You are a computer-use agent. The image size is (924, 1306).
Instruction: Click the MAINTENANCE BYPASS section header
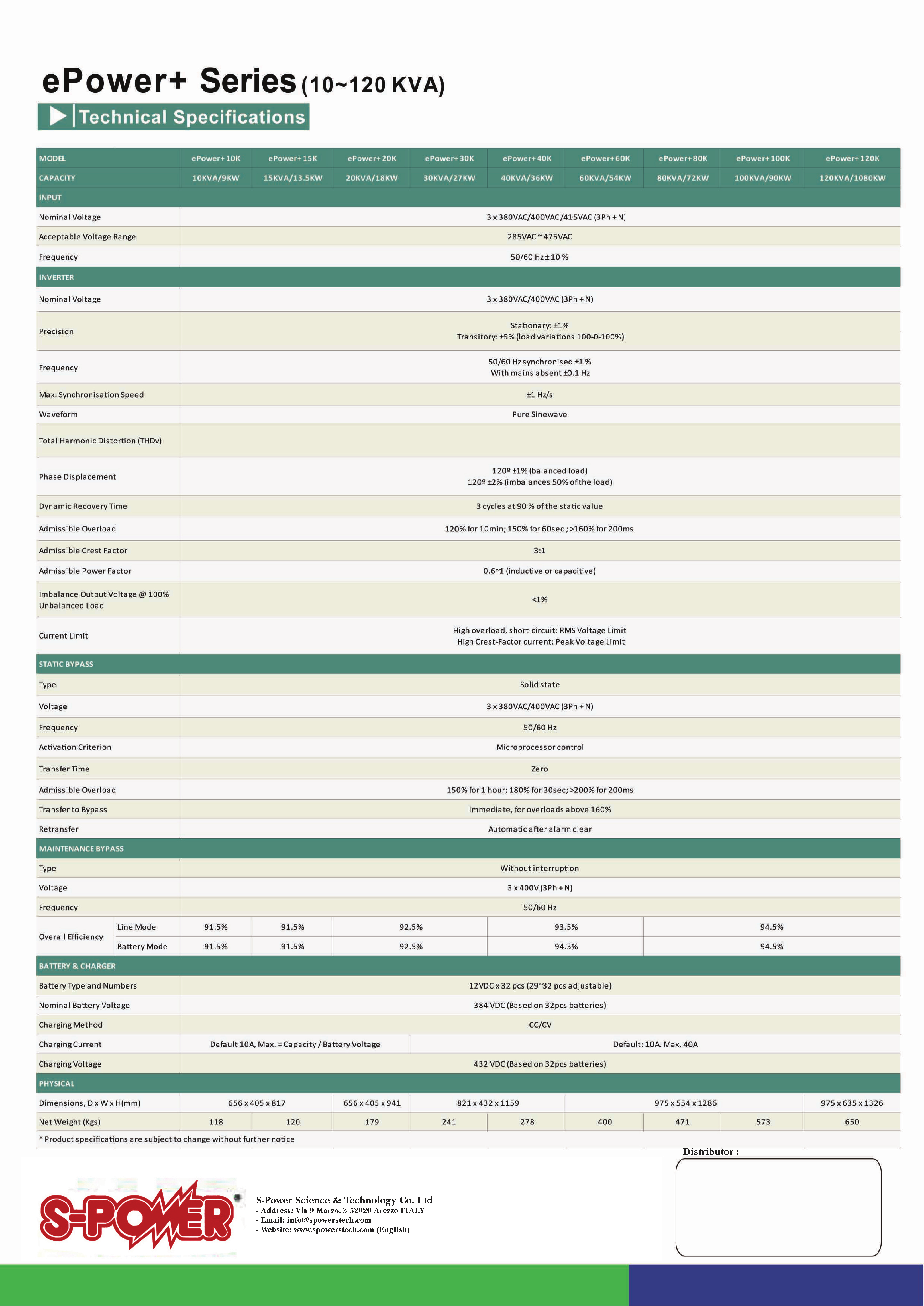468,848
